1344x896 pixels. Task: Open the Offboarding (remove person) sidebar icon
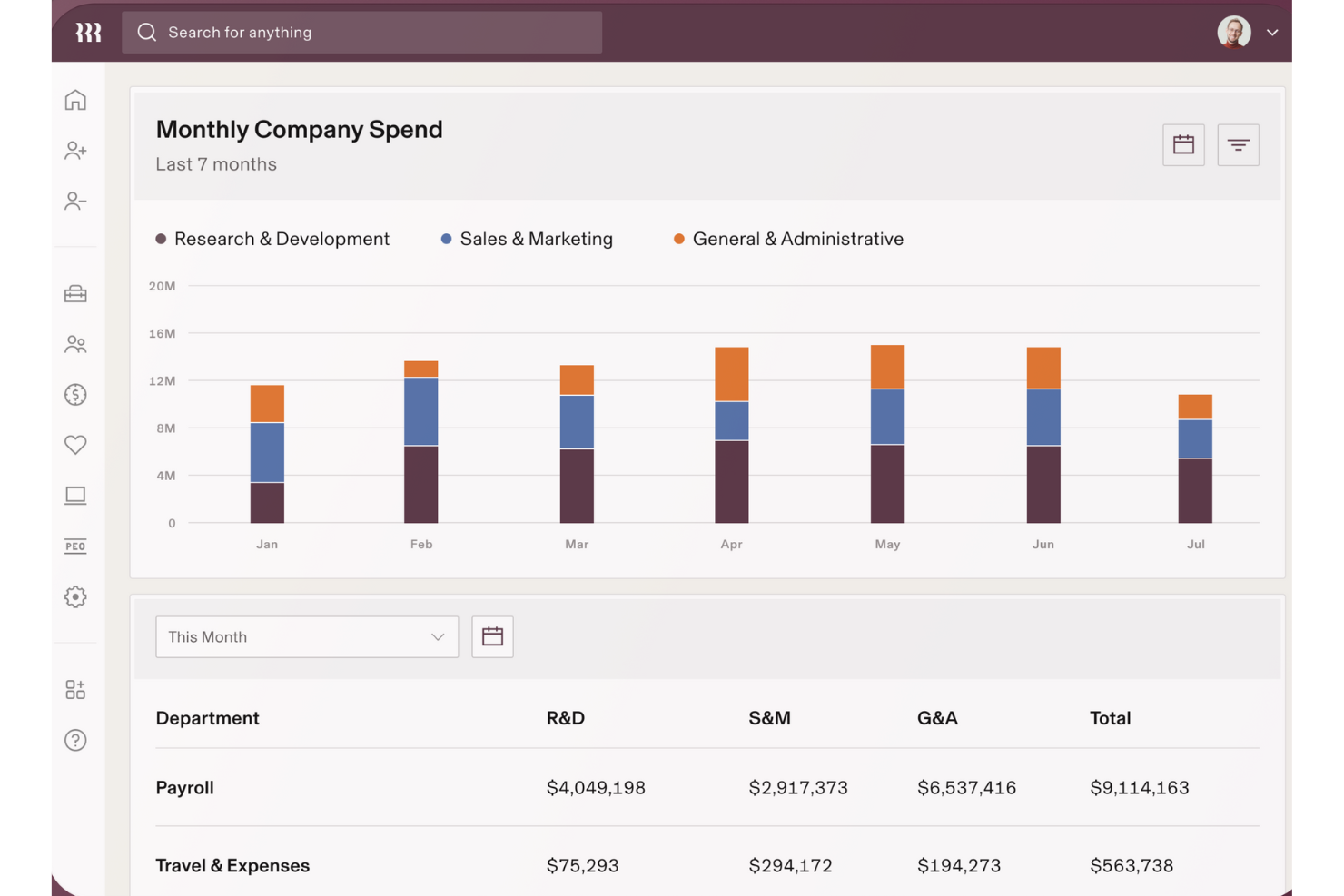point(75,201)
